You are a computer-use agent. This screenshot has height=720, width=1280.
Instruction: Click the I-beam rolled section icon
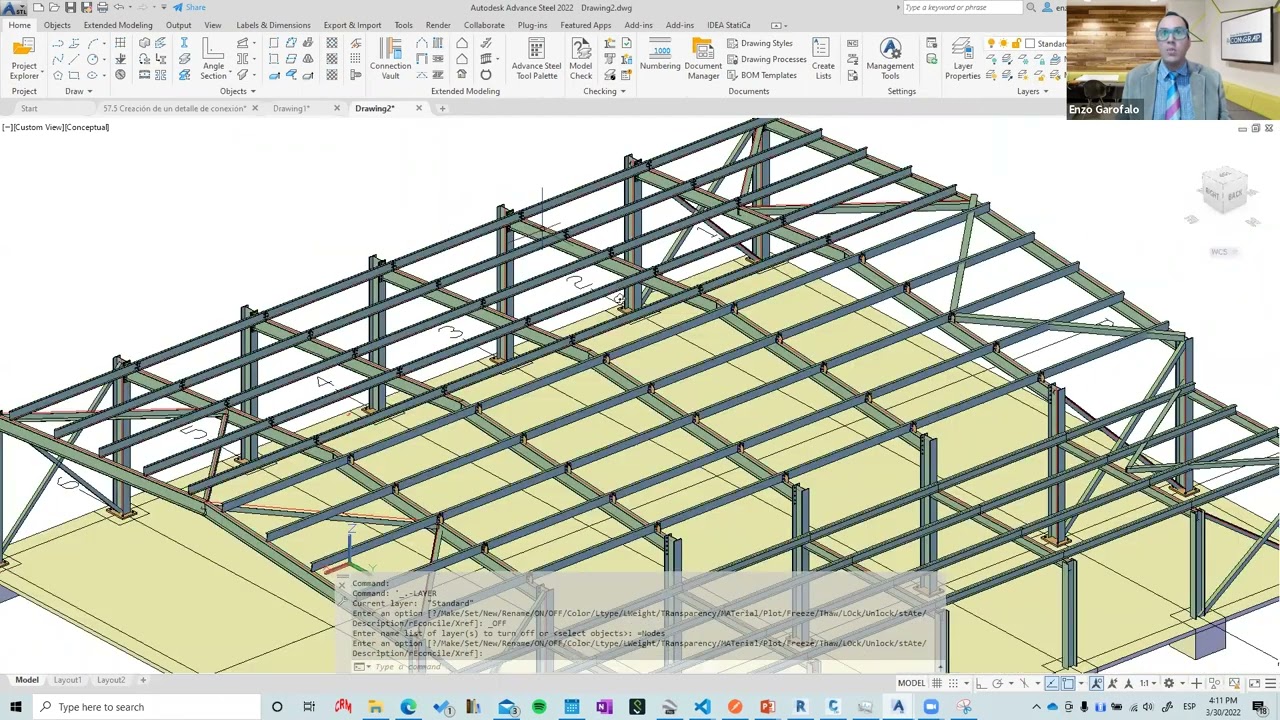point(184,43)
